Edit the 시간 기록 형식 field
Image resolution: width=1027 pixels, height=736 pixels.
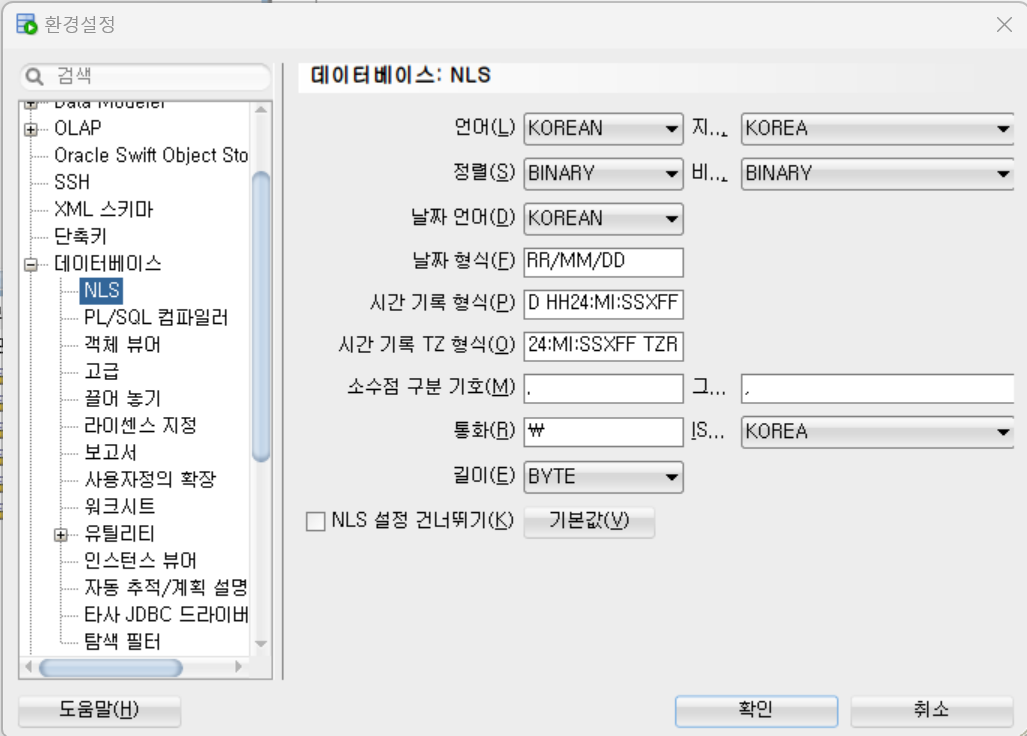(603, 304)
